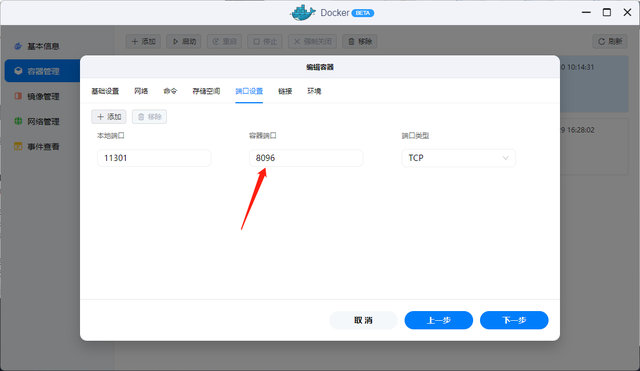This screenshot has height=371, width=640.
Task: Refresh the container list with 刷新
Action: pyautogui.click(x=610, y=41)
